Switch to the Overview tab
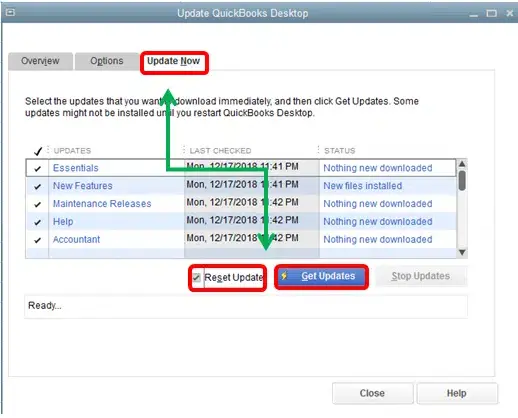518x418 pixels. (40, 61)
